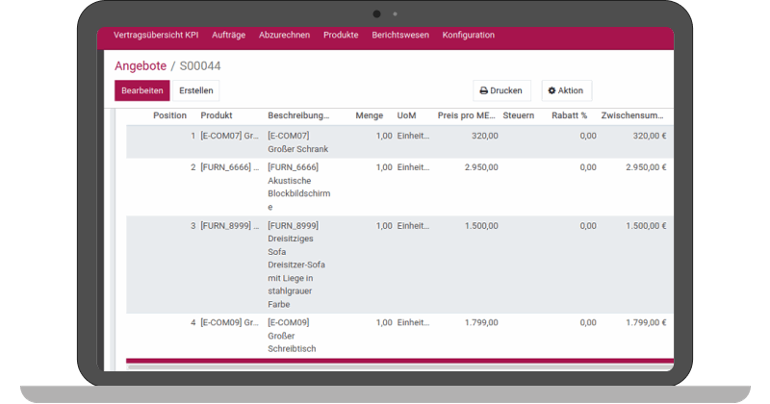Click the Bearbeiten button
The height and width of the screenshot is (404, 770).
pyautogui.click(x=142, y=91)
